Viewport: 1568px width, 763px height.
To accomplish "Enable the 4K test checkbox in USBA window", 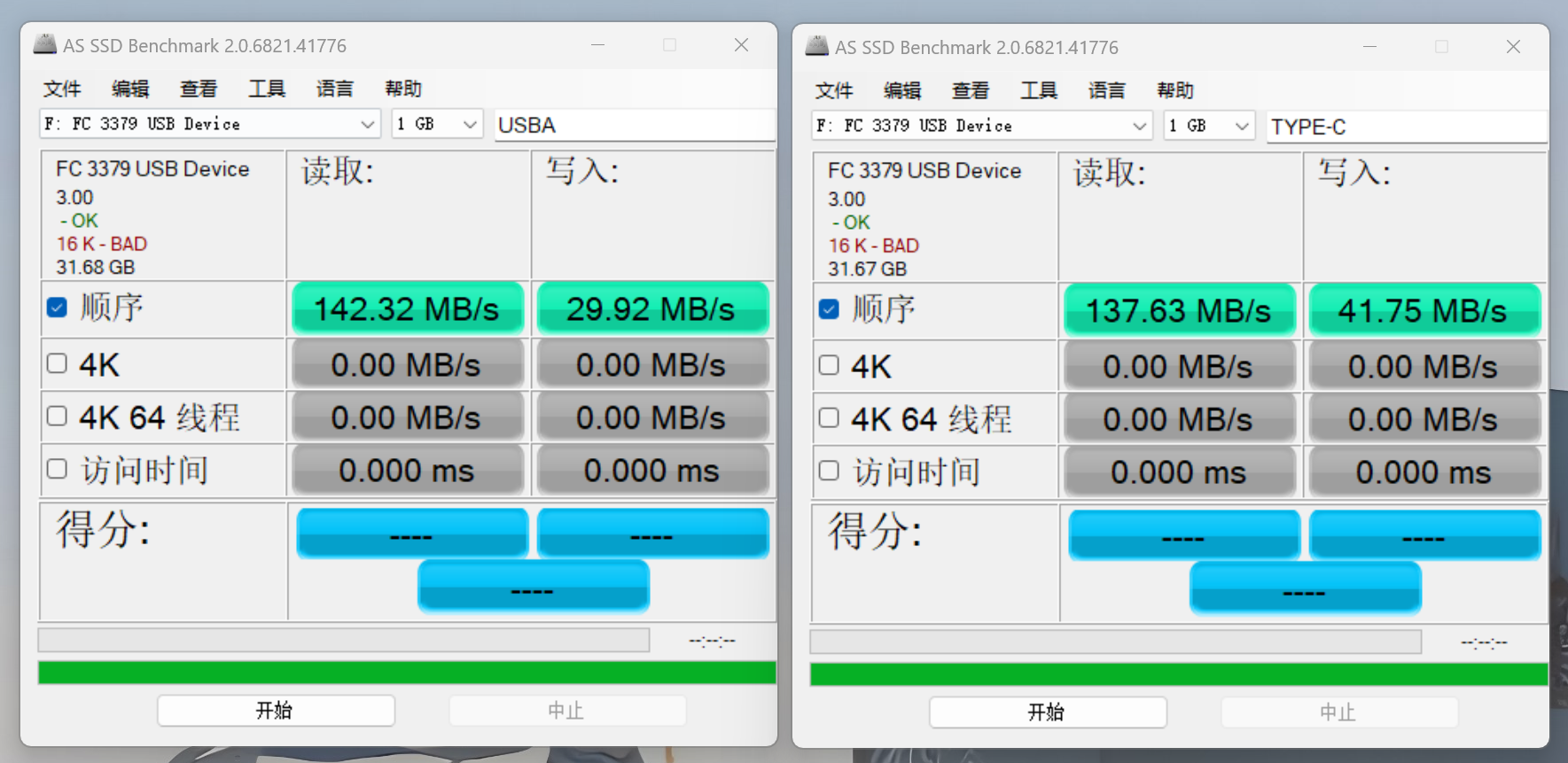I will (57, 363).
